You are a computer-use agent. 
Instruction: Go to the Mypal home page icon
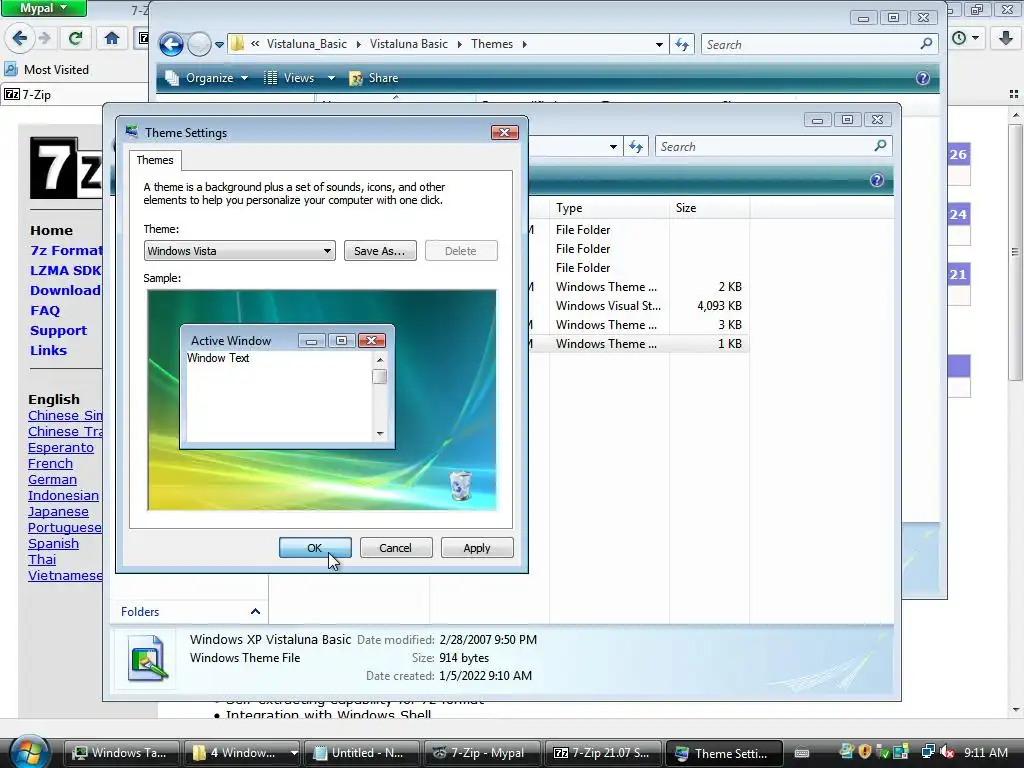point(112,38)
